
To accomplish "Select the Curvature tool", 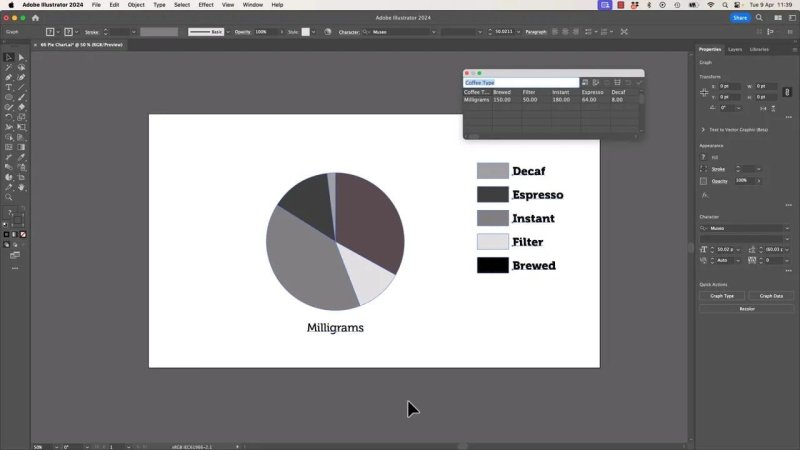I will tap(21, 78).
